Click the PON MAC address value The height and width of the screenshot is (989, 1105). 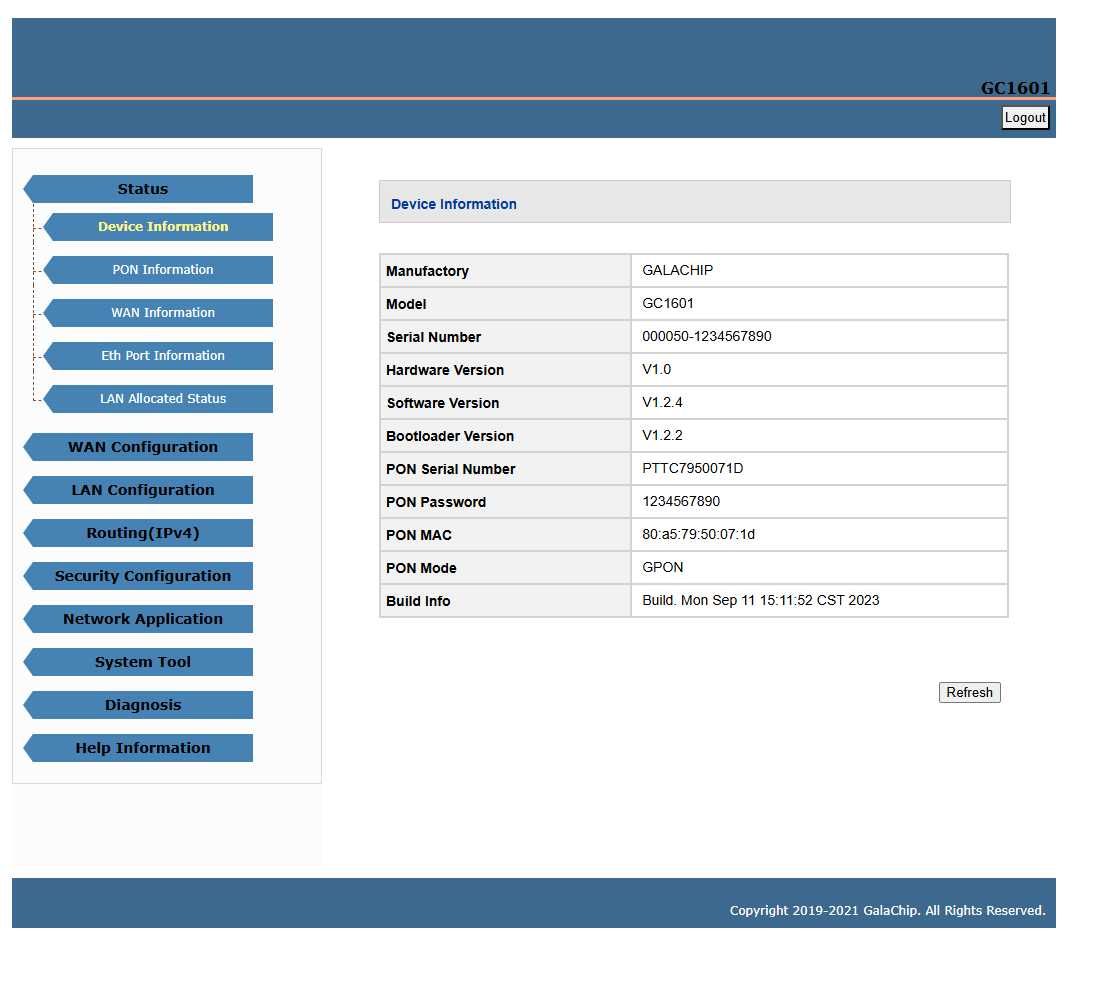698,534
